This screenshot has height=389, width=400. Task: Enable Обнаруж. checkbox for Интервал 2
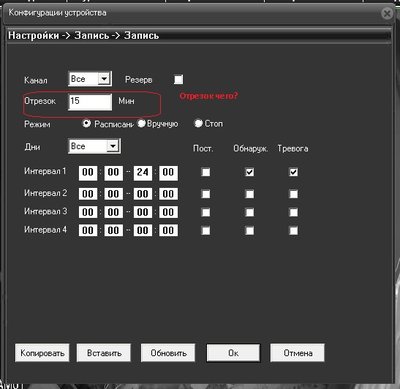point(250,194)
